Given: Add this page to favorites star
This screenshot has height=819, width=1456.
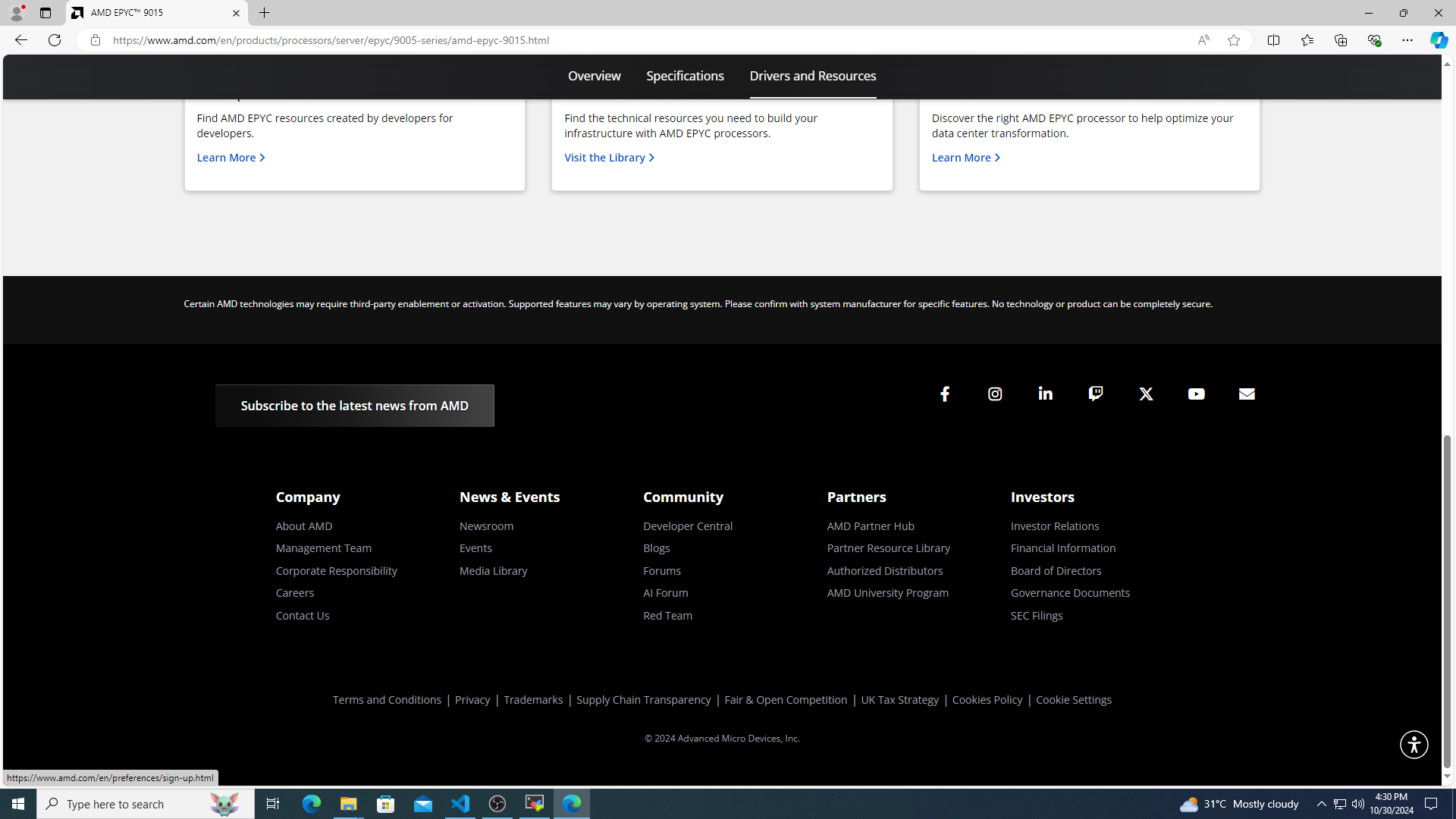Looking at the screenshot, I should coord(1234,40).
